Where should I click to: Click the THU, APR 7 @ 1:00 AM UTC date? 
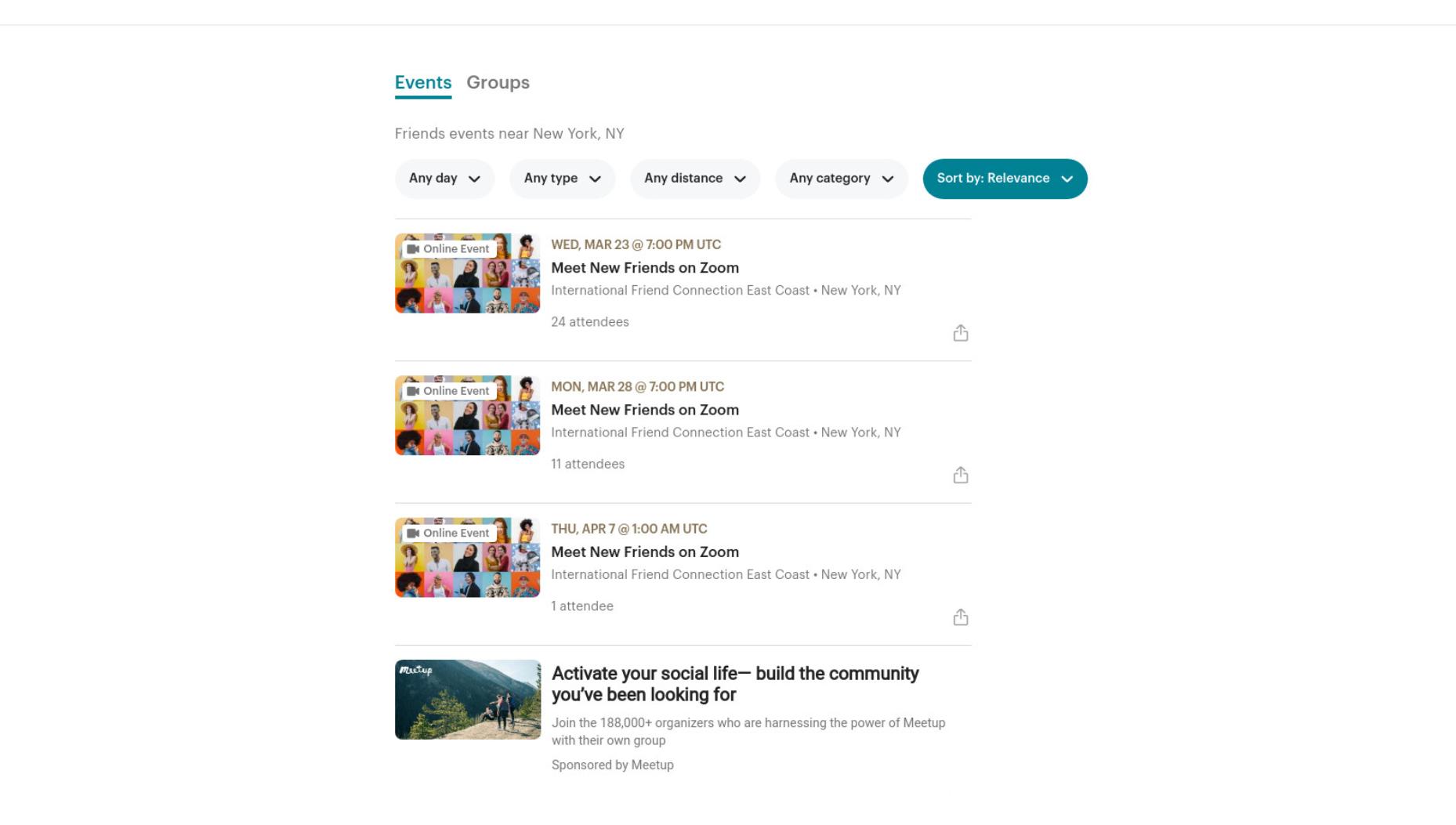(628, 529)
